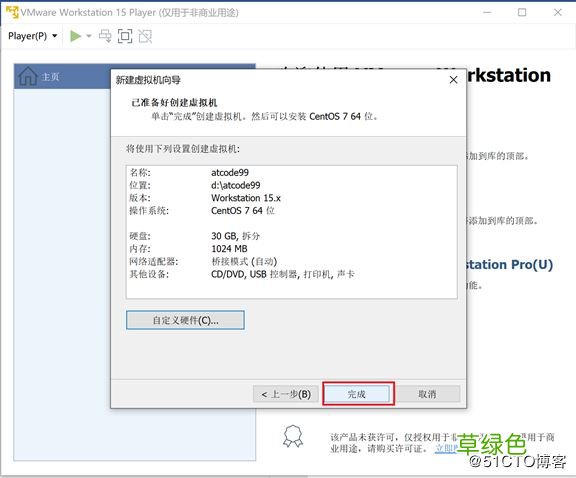Click the license ribbon award icon
The width and height of the screenshot is (576, 478).
point(293,436)
